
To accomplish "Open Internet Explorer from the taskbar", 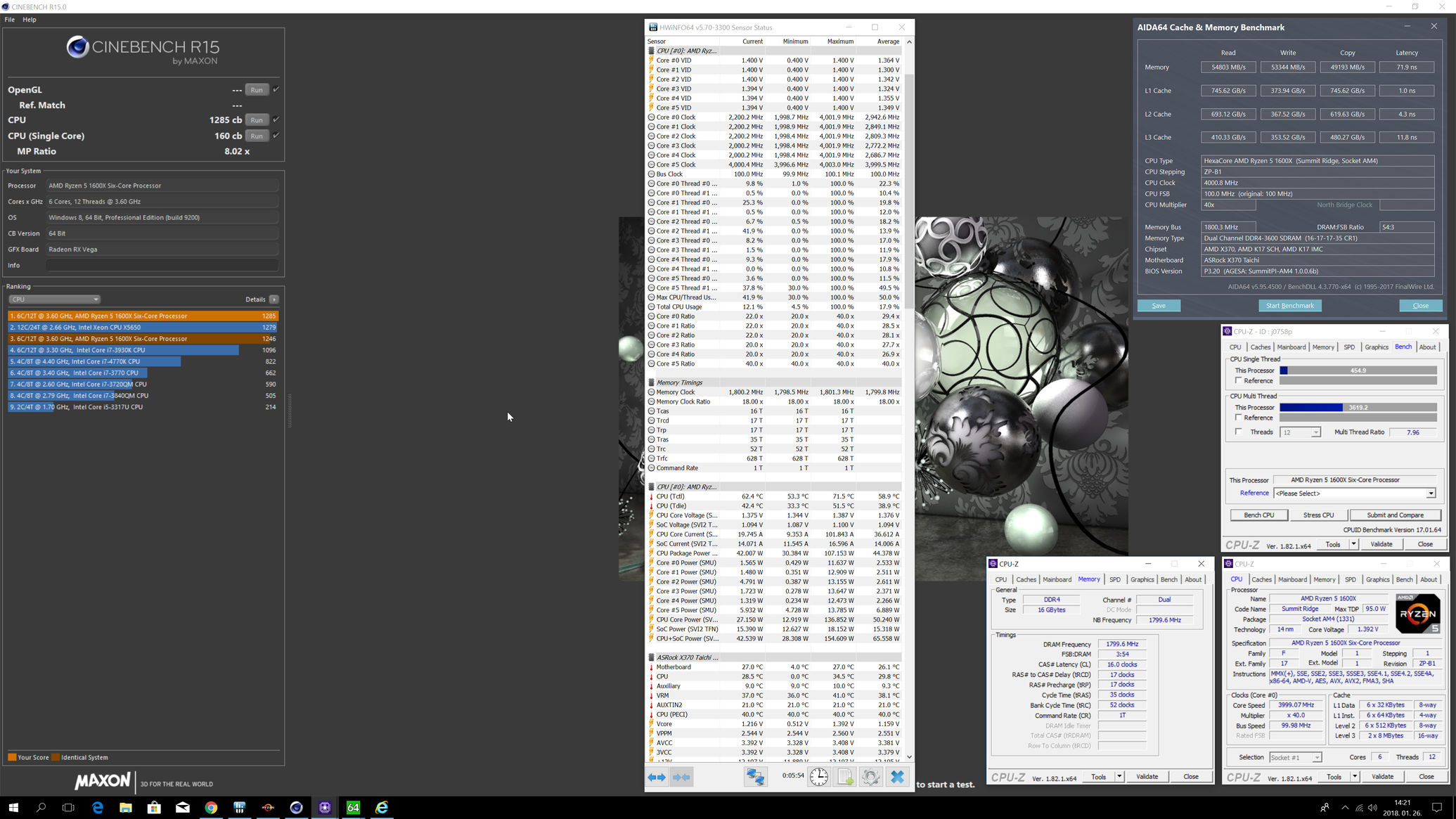I will pos(382,808).
